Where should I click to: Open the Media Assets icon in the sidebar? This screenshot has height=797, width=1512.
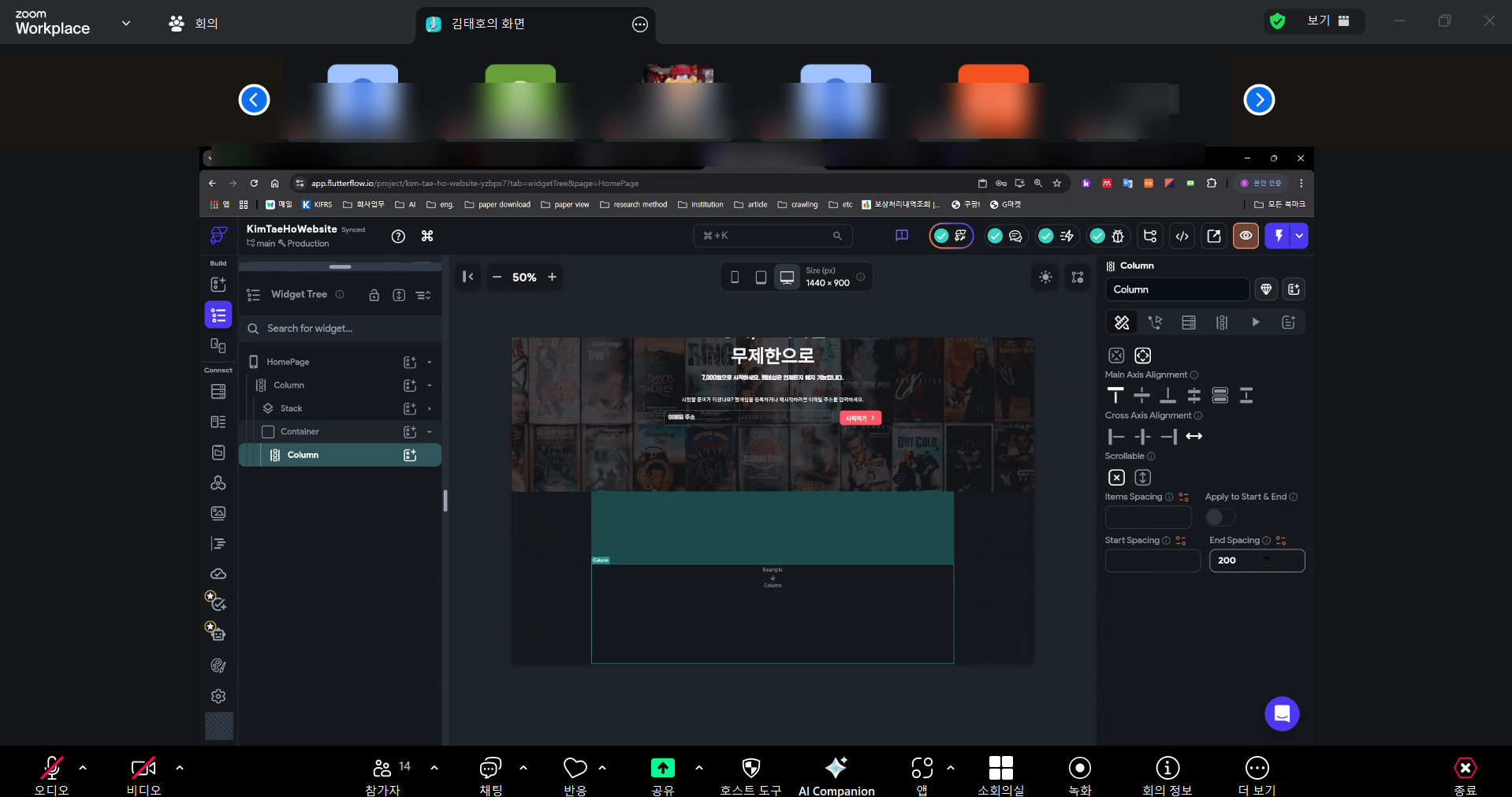click(x=218, y=513)
